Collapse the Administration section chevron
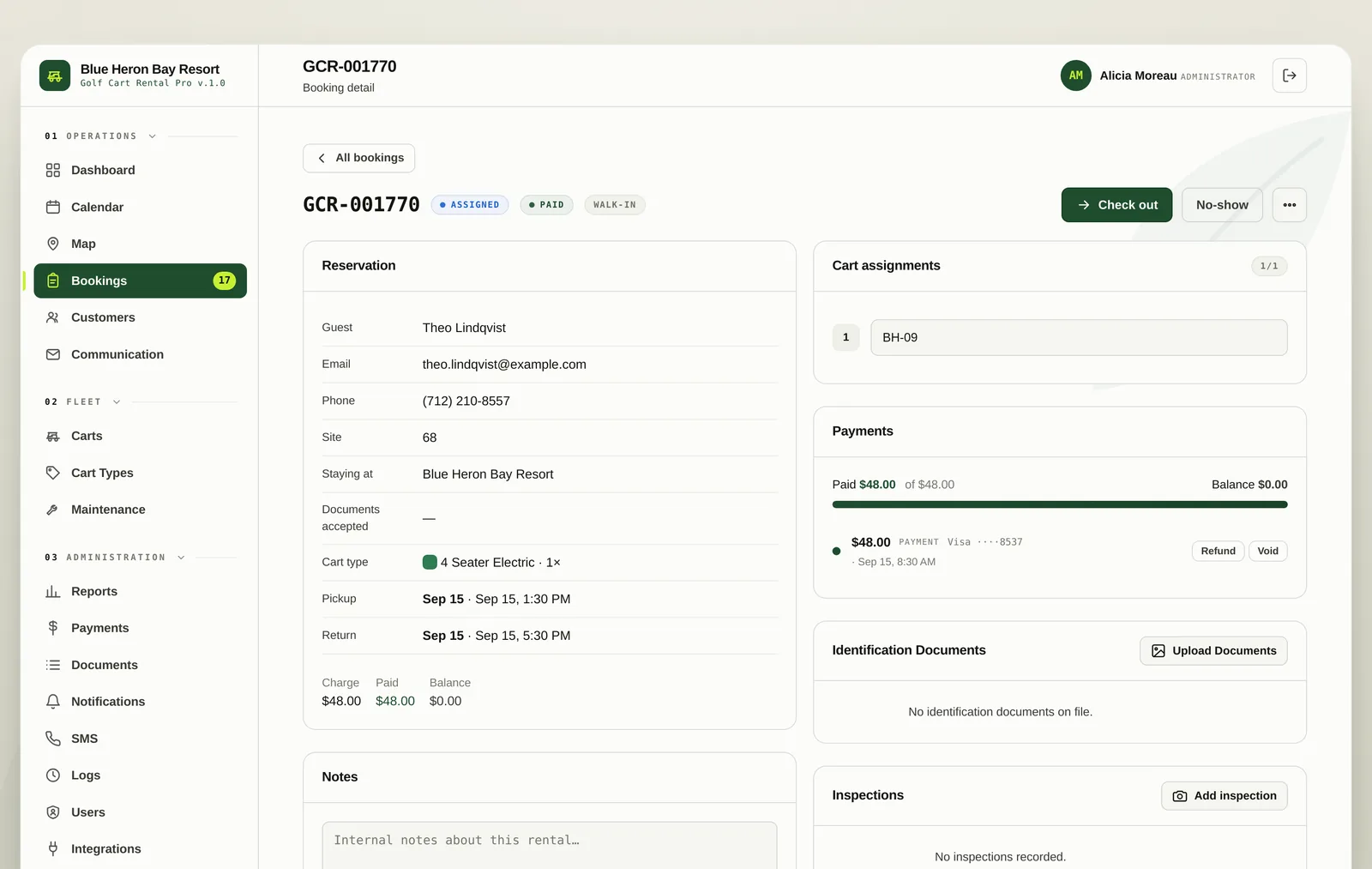This screenshot has height=869, width=1372. point(181,558)
